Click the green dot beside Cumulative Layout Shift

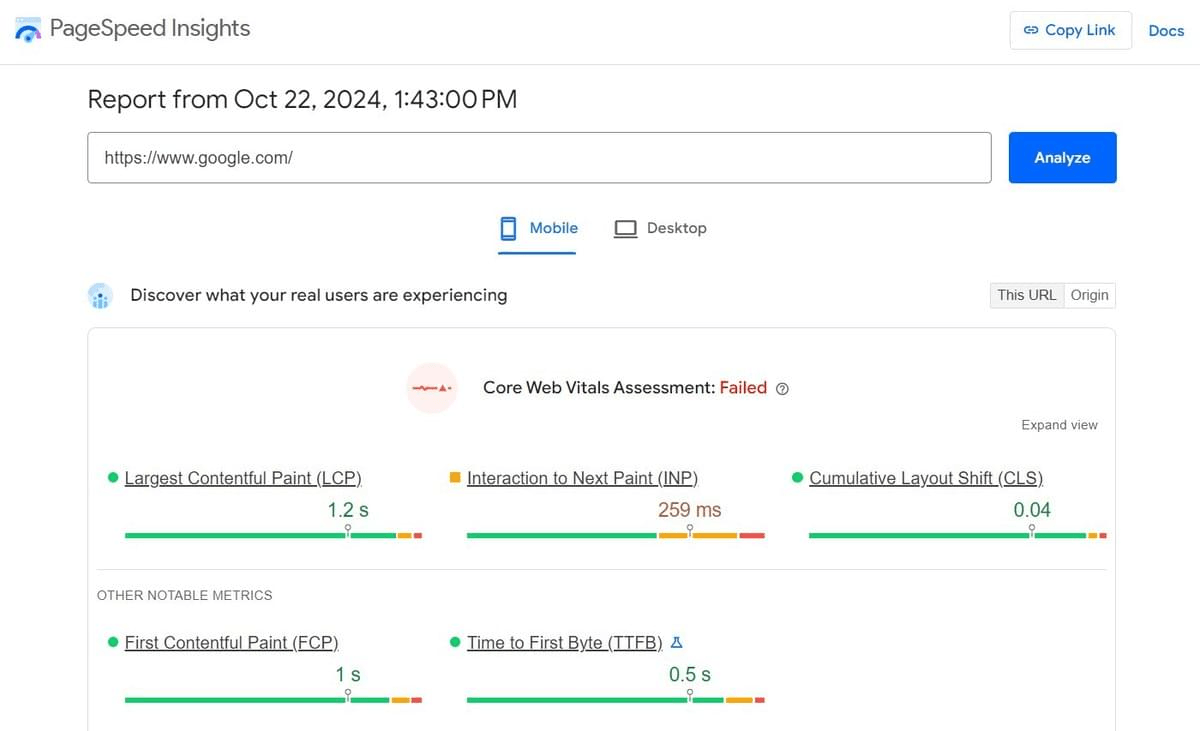pyautogui.click(x=797, y=478)
